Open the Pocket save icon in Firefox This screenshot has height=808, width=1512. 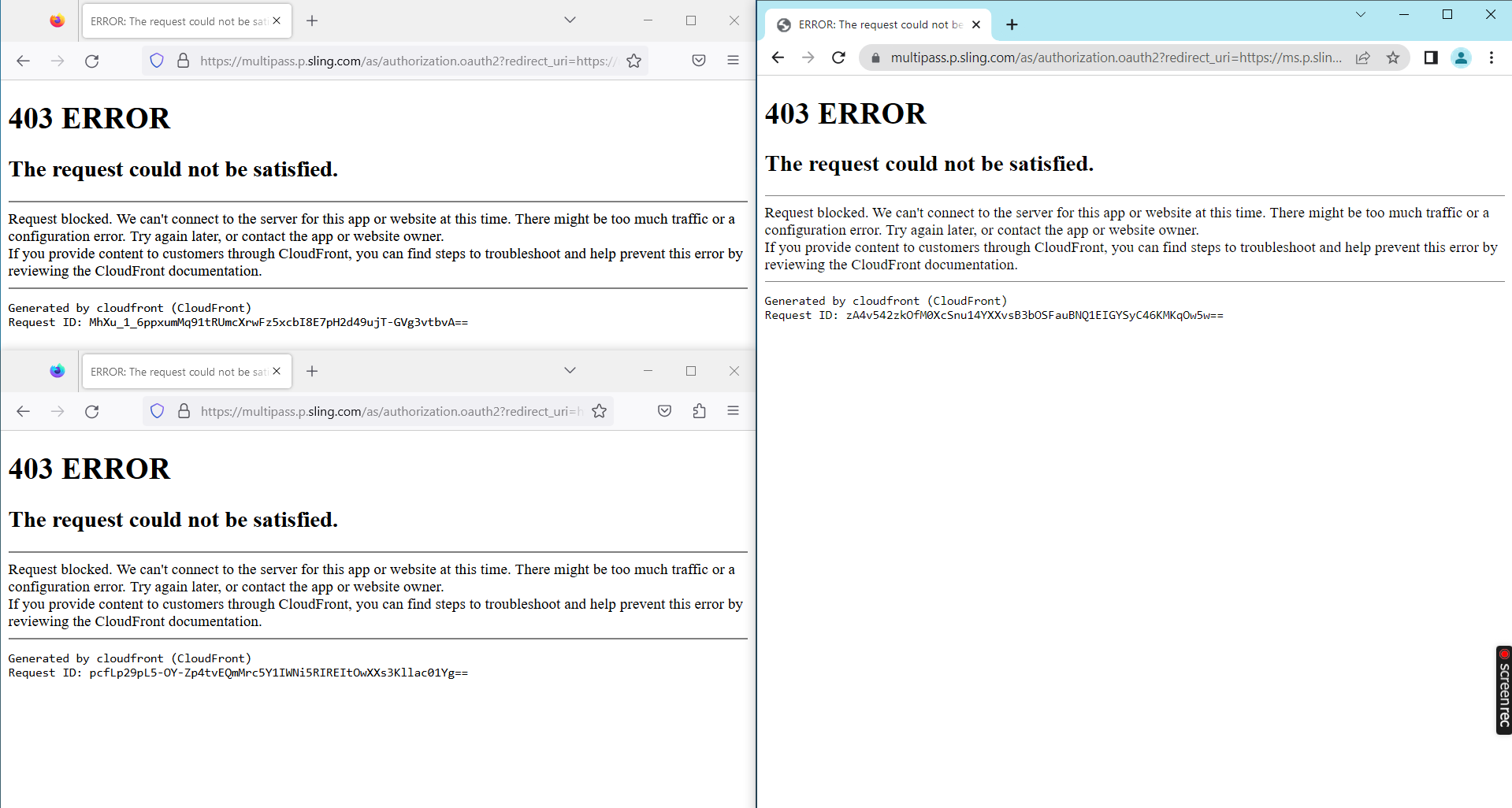[698, 60]
